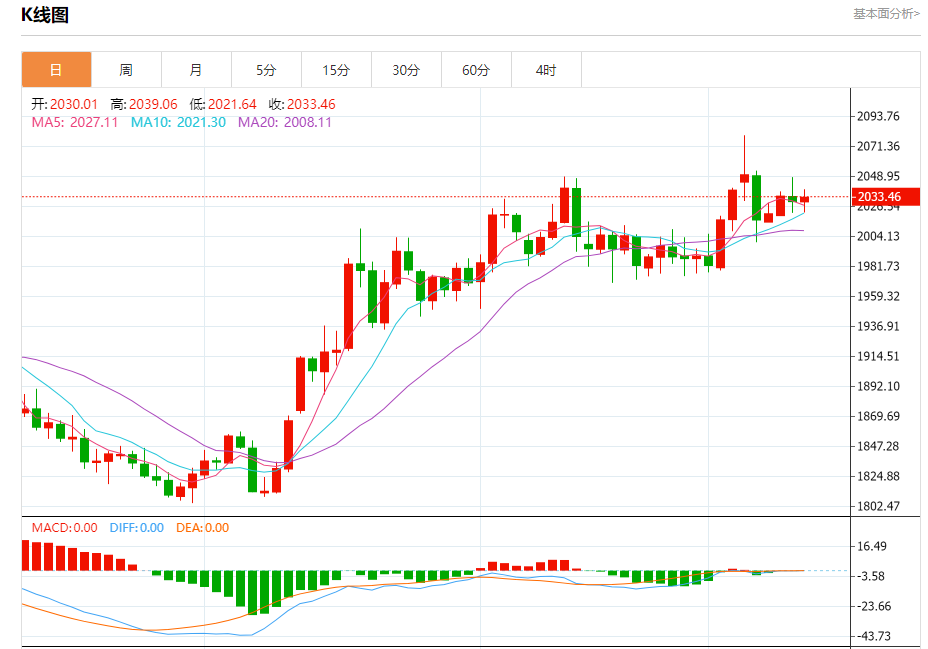928x649 pixels.
Task: Click the -23.66 MACD axis label
Action: tap(874, 606)
